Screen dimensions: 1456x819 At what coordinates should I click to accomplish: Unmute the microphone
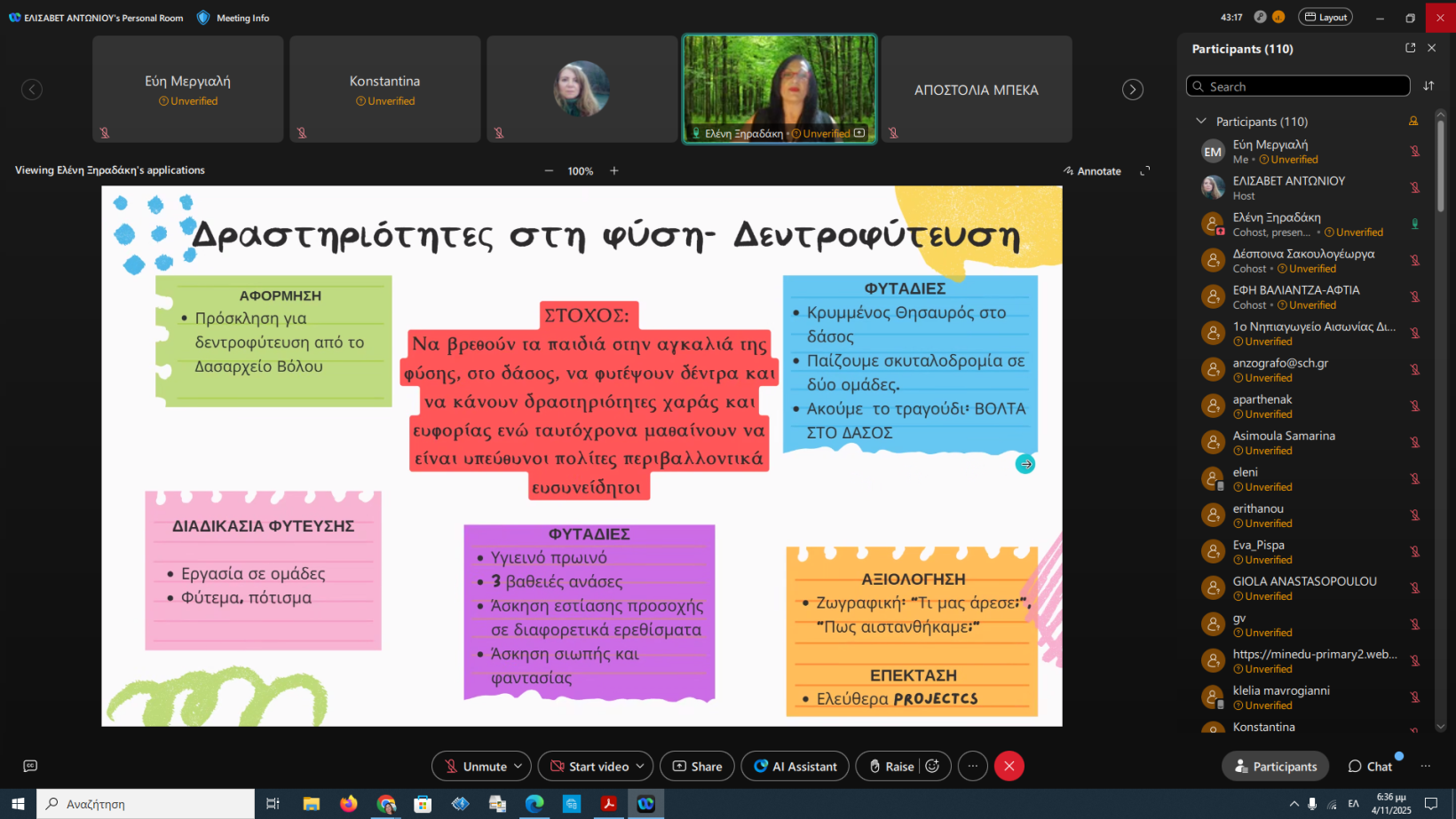coord(475,766)
